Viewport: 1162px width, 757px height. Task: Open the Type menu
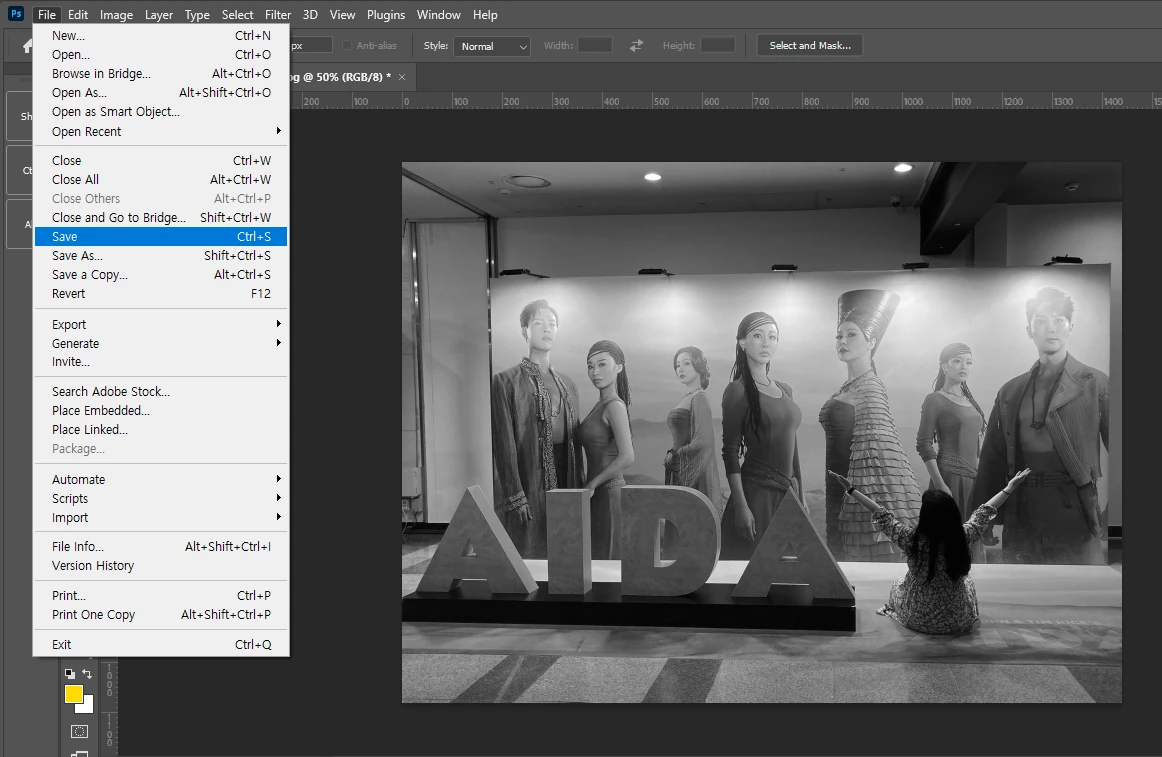[x=197, y=15]
